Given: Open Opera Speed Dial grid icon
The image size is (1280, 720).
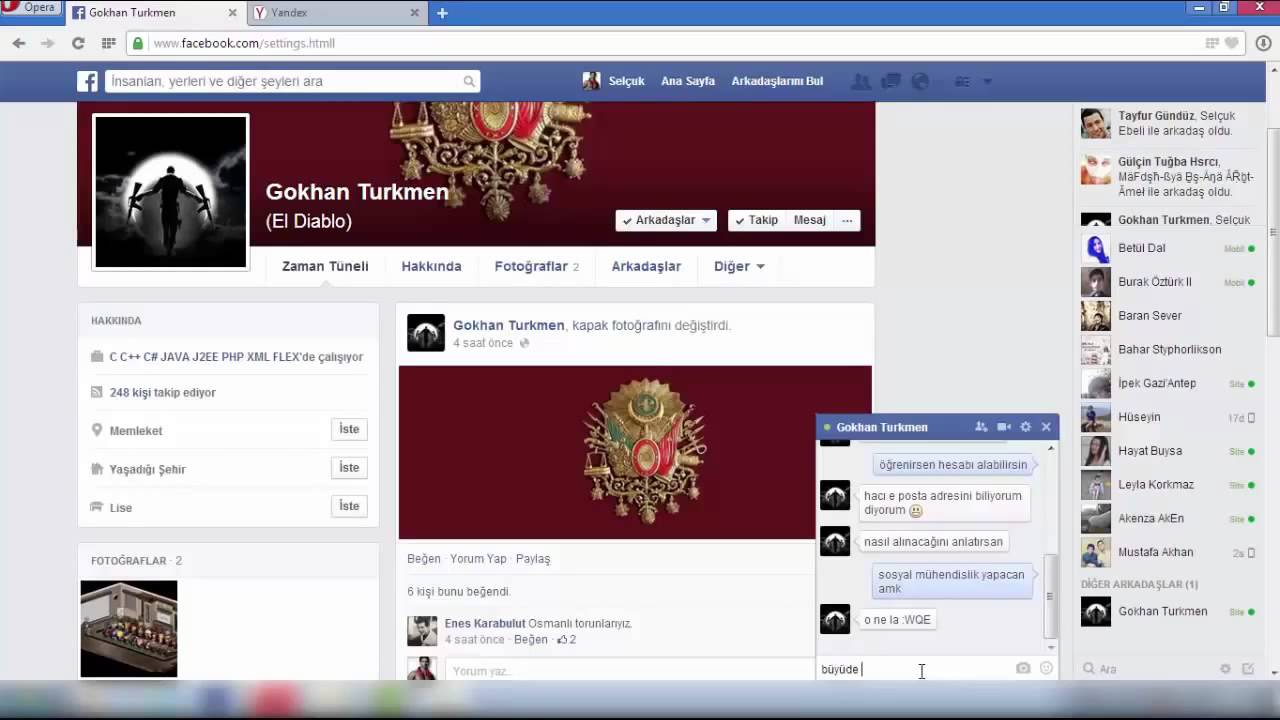Looking at the screenshot, I should coord(108,43).
